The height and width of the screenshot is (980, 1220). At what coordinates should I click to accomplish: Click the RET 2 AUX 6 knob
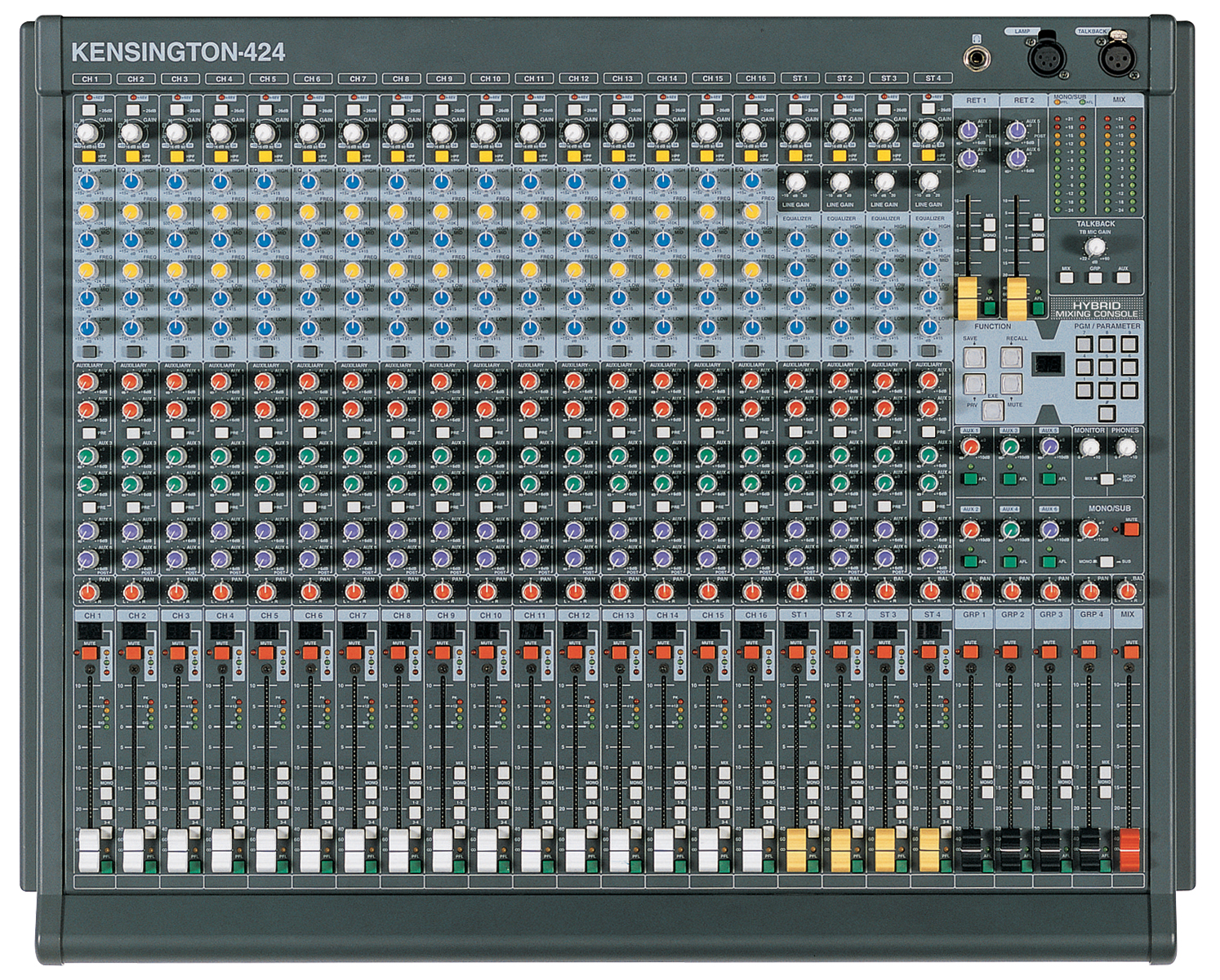click(1016, 158)
